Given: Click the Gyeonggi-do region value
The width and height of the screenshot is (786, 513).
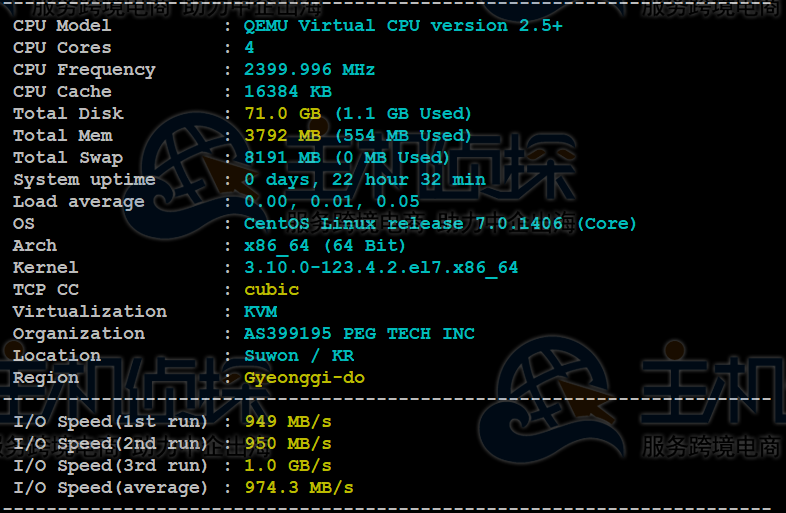Looking at the screenshot, I should pyautogui.click(x=304, y=378).
